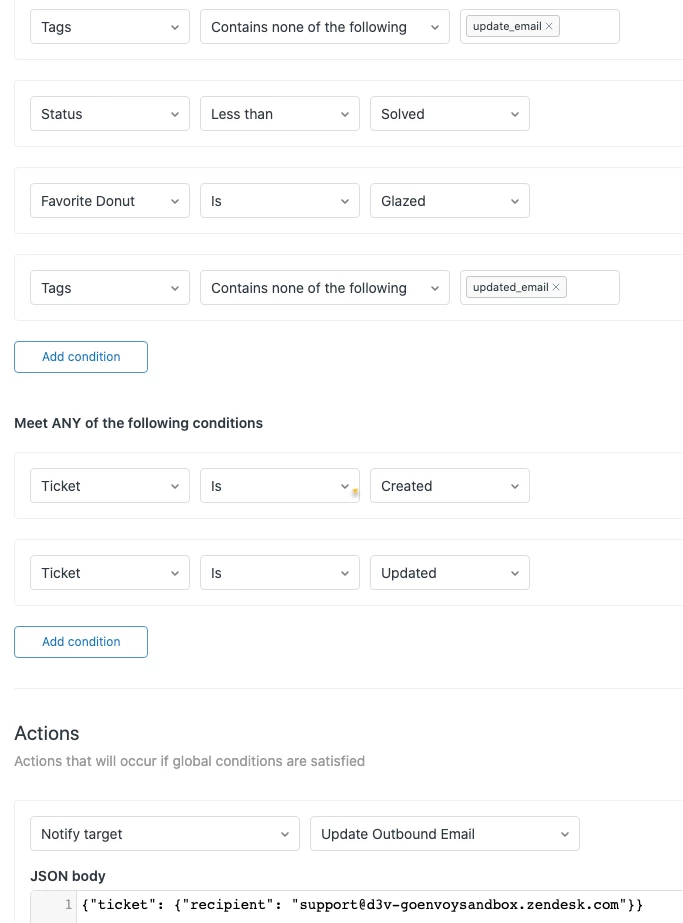Screen dimensions: 683x923
Task: Click Add condition below the updated_email row
Action: click(x=81, y=357)
